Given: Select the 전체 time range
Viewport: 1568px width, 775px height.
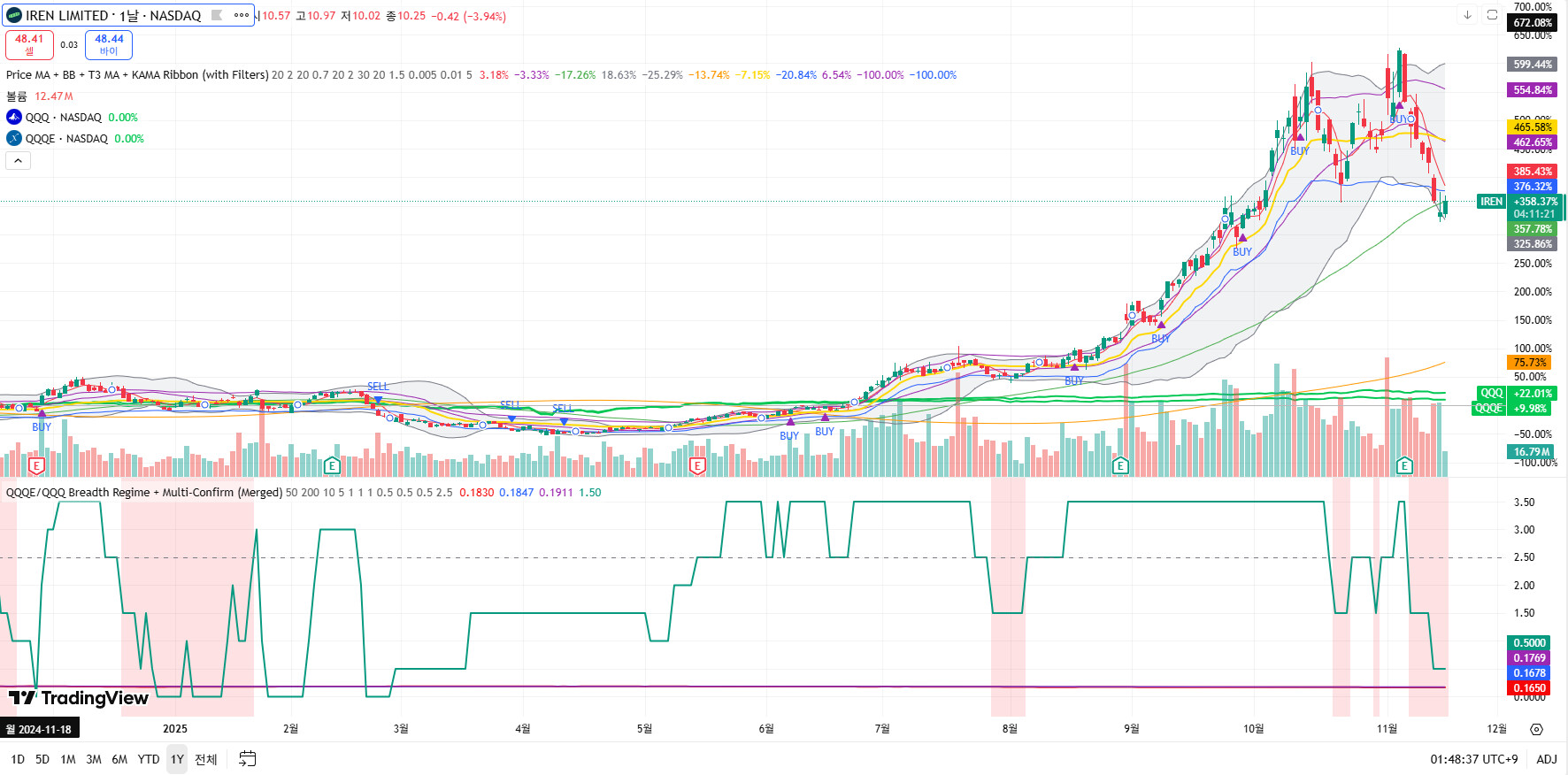Looking at the screenshot, I should (206, 759).
